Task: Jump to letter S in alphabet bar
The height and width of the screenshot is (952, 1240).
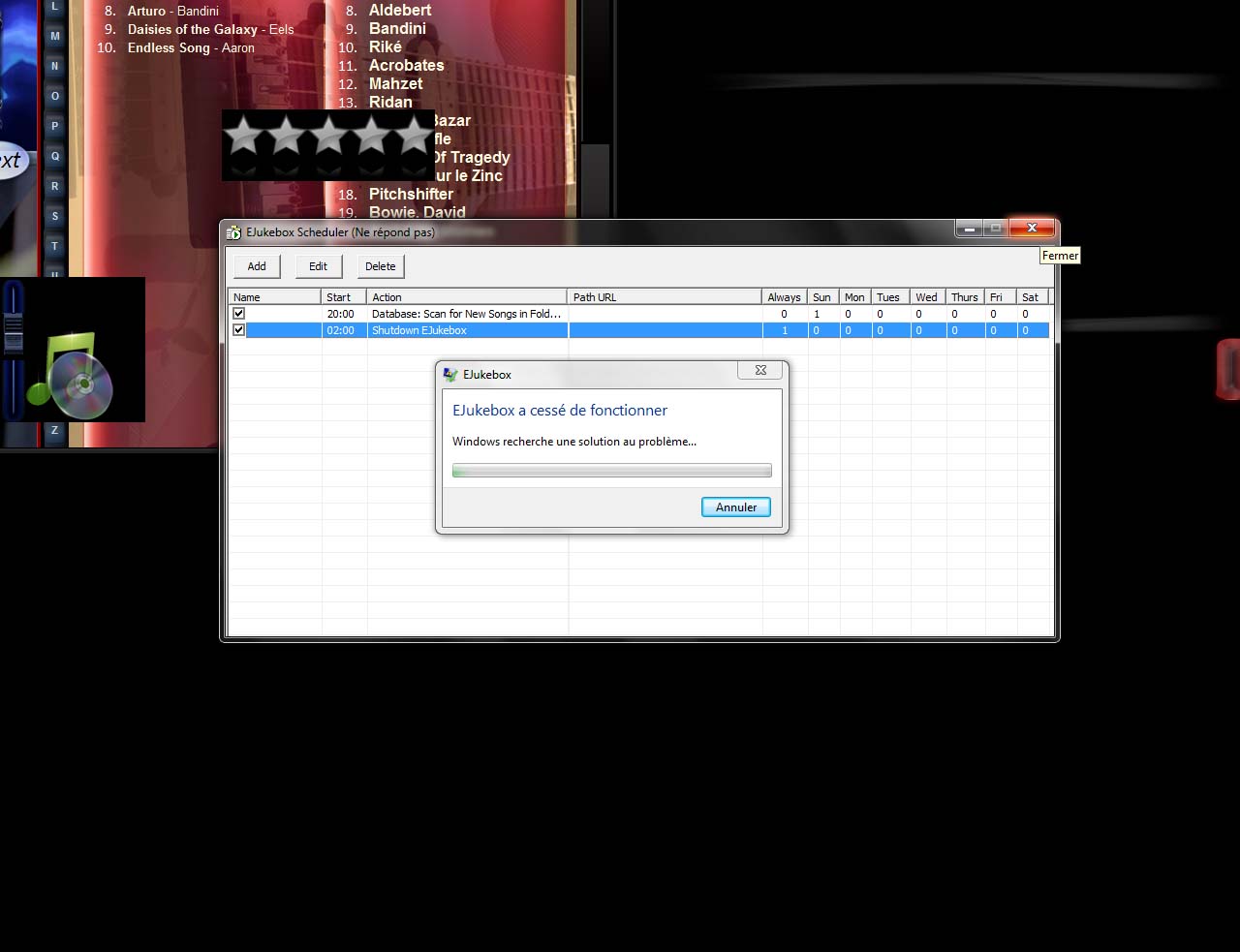Action: click(54, 216)
